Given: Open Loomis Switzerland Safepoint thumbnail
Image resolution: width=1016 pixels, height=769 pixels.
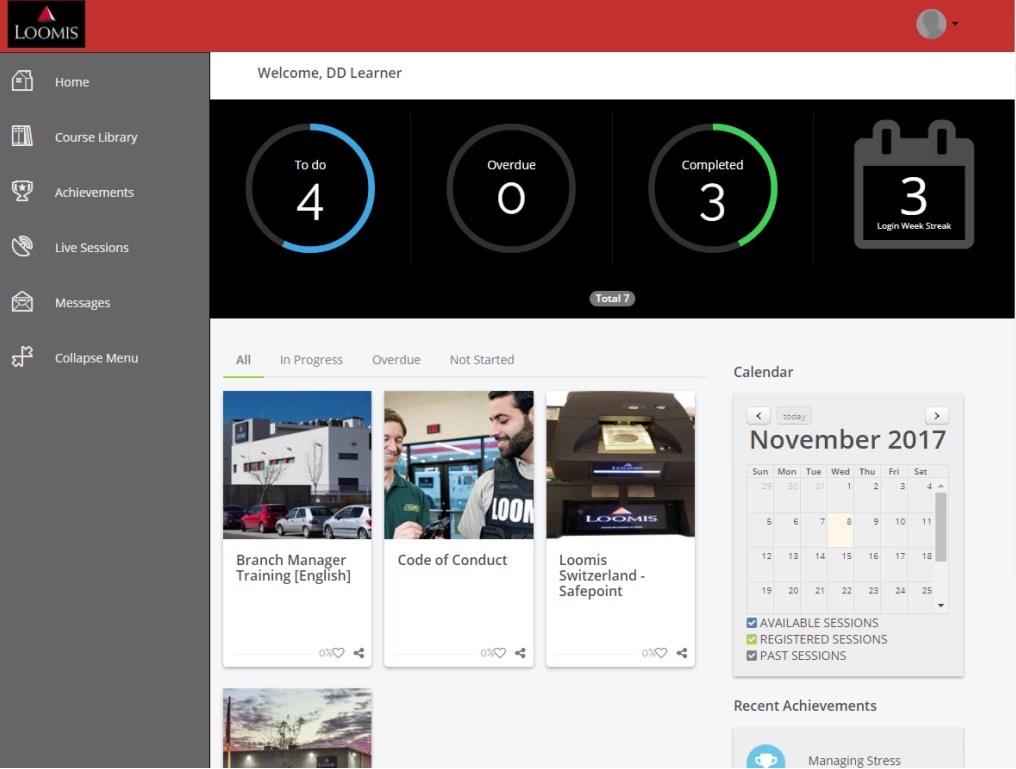Looking at the screenshot, I should pos(620,465).
